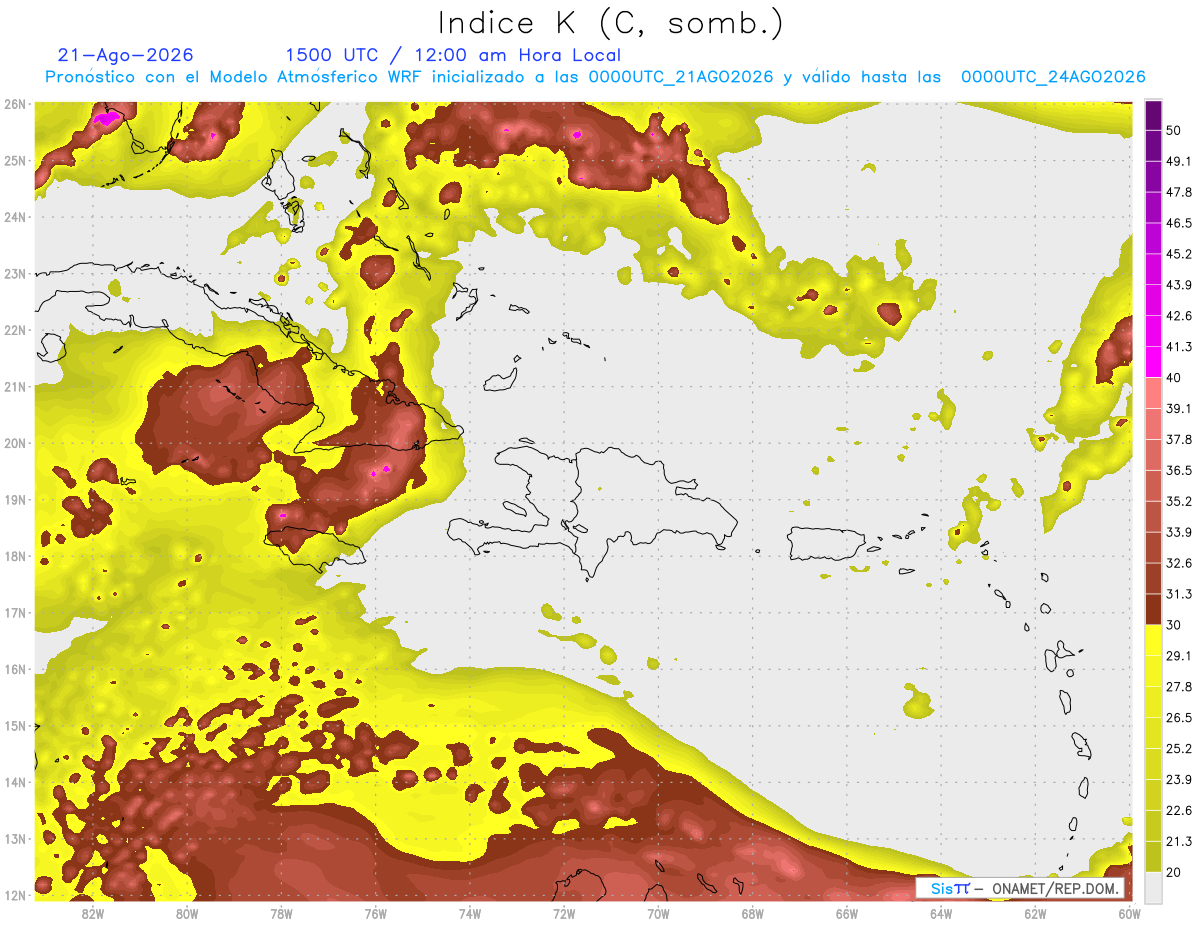
Task: Click the '12N' latitude label
Action: click(14, 895)
